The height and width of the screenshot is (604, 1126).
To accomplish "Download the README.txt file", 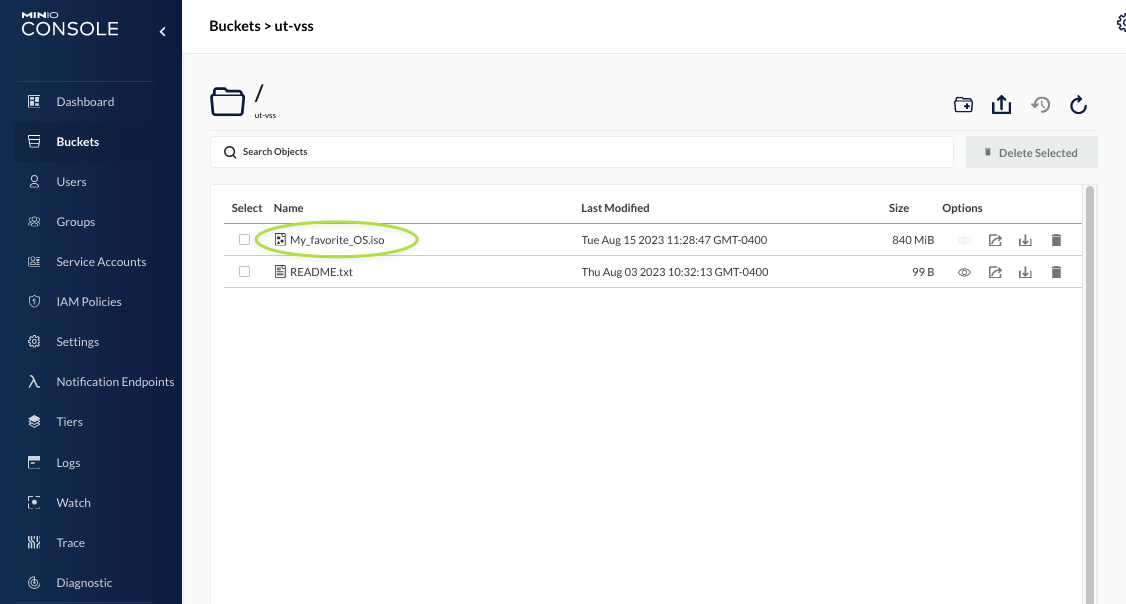I will 1025,272.
